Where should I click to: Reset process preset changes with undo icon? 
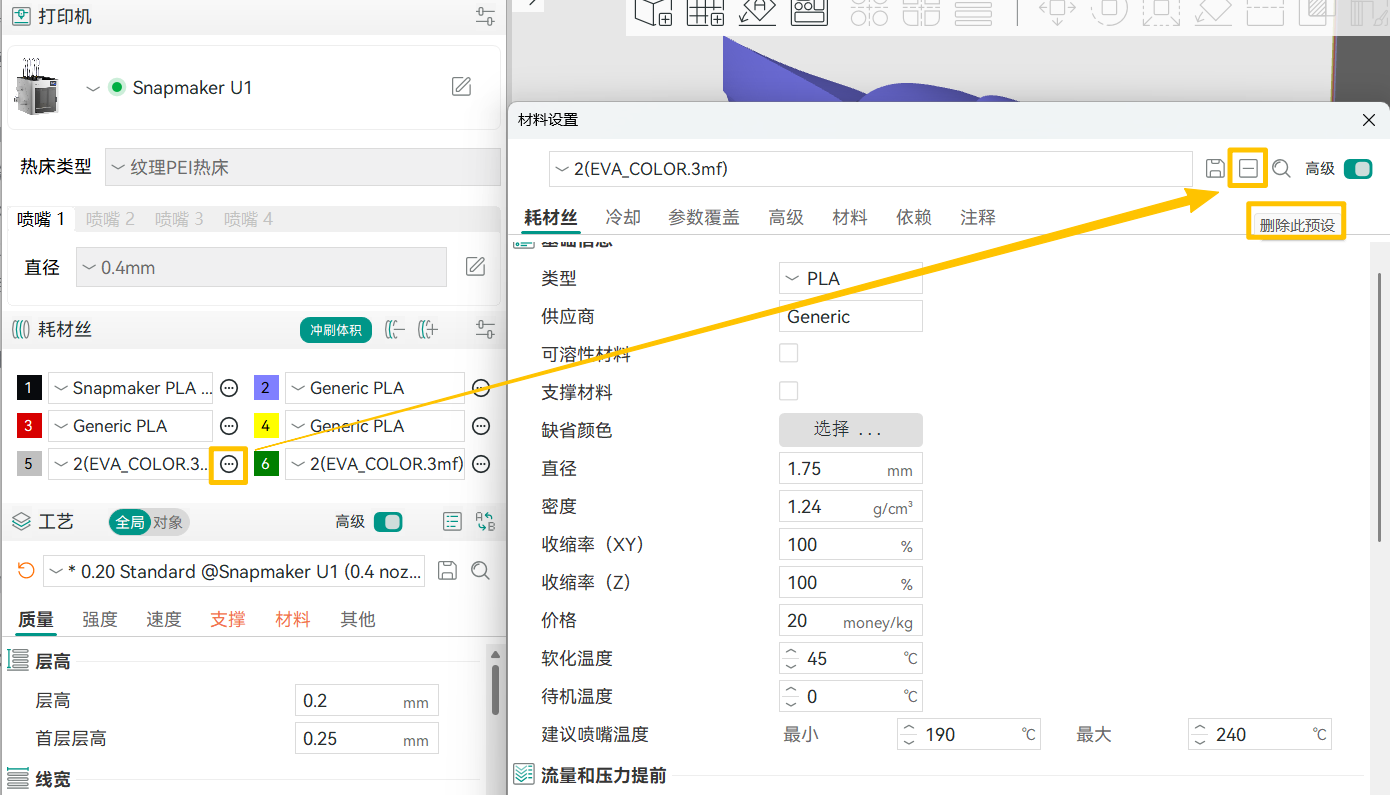pyautogui.click(x=27, y=571)
